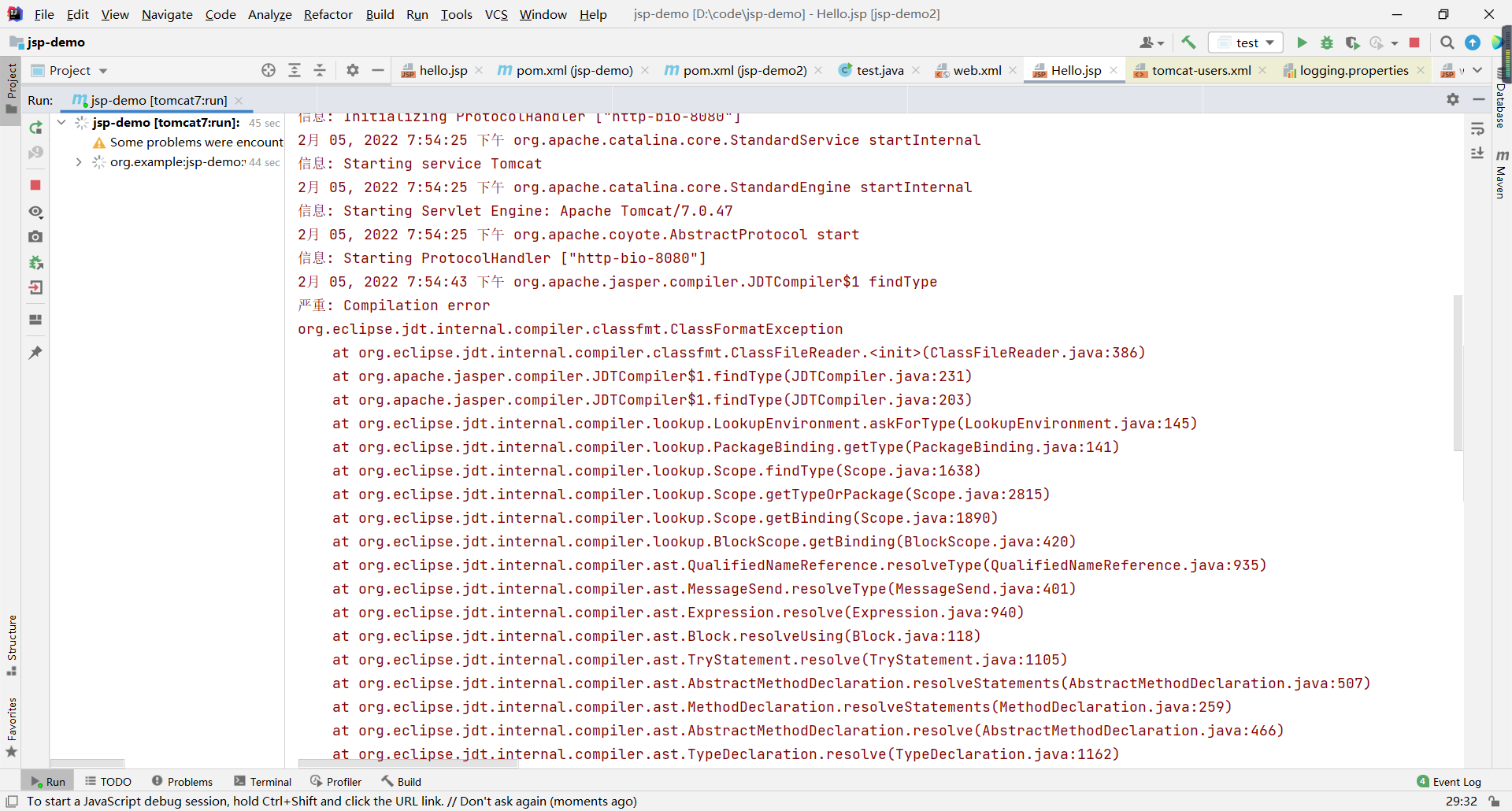Click the Exit process icon

35,287
